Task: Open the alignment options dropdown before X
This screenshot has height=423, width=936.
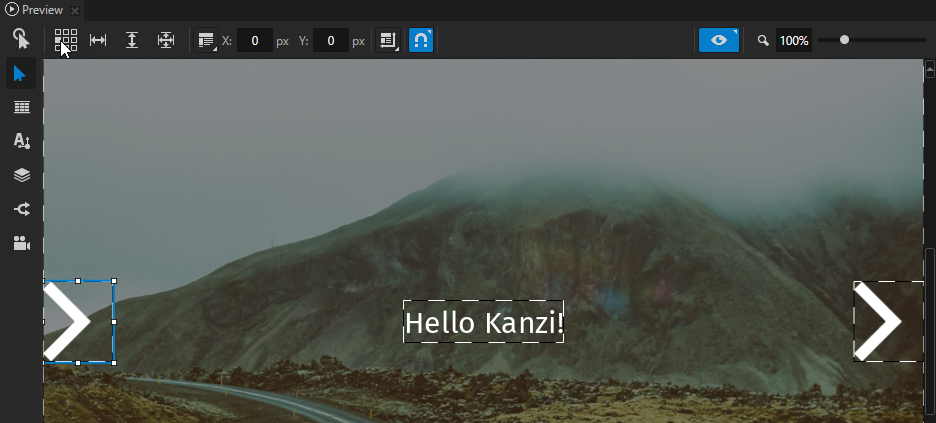Action: coord(206,41)
